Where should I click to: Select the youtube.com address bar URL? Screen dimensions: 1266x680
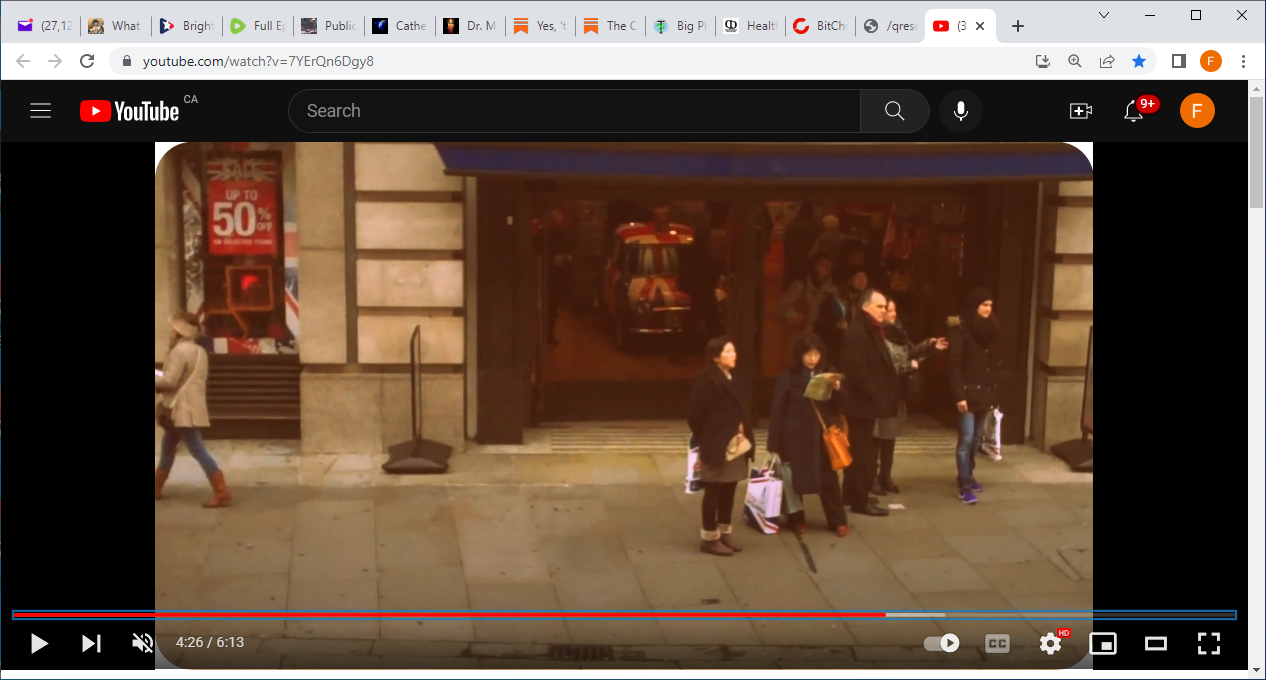[258, 61]
